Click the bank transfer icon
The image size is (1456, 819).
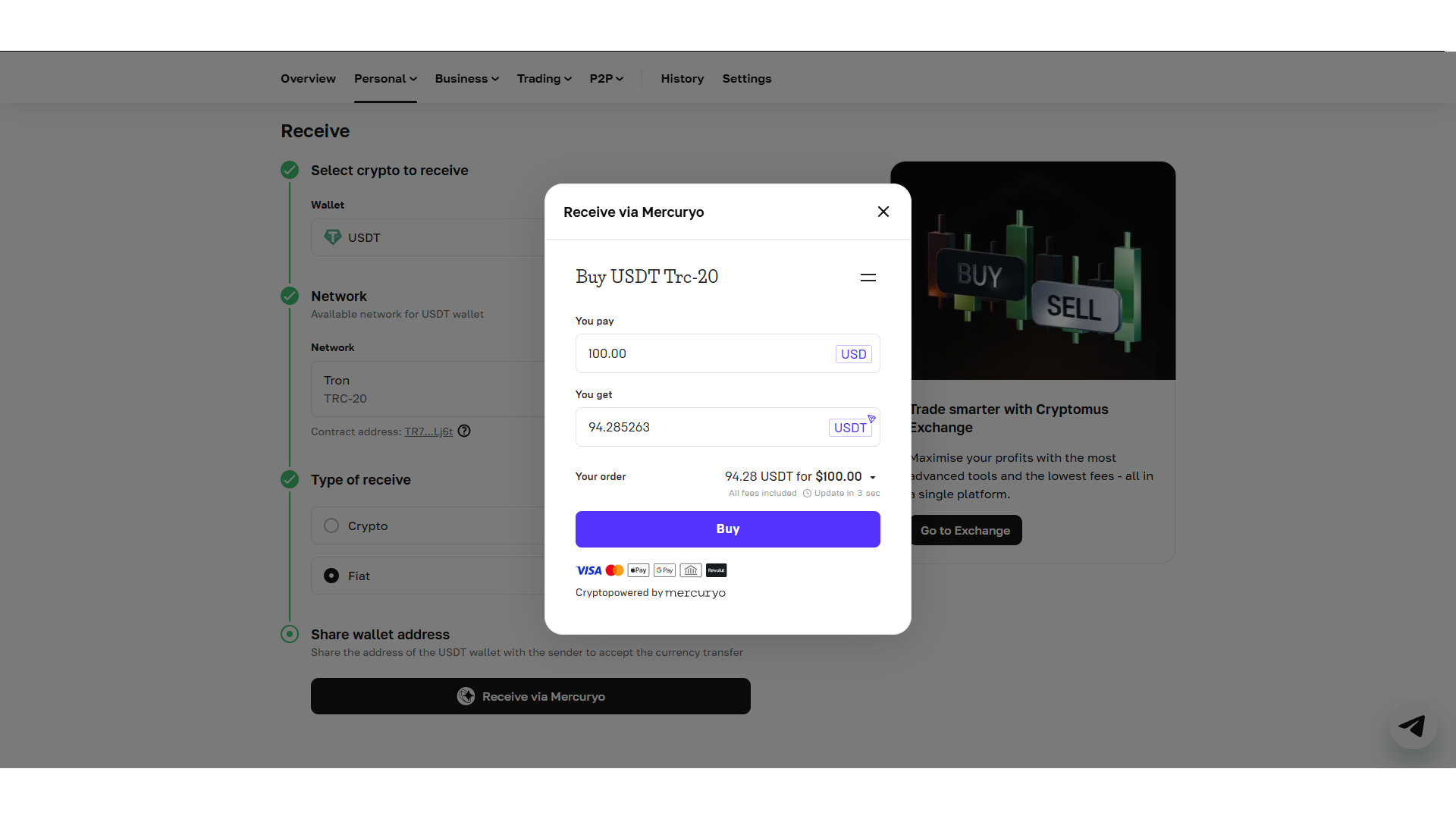point(691,570)
